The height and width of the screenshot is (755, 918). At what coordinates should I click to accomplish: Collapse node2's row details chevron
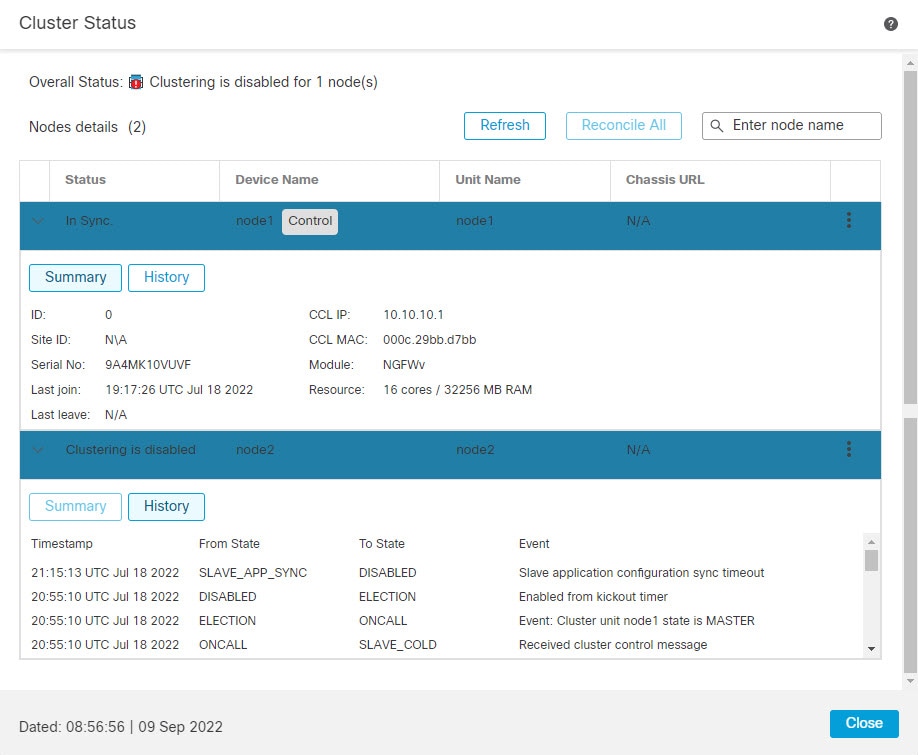37,449
